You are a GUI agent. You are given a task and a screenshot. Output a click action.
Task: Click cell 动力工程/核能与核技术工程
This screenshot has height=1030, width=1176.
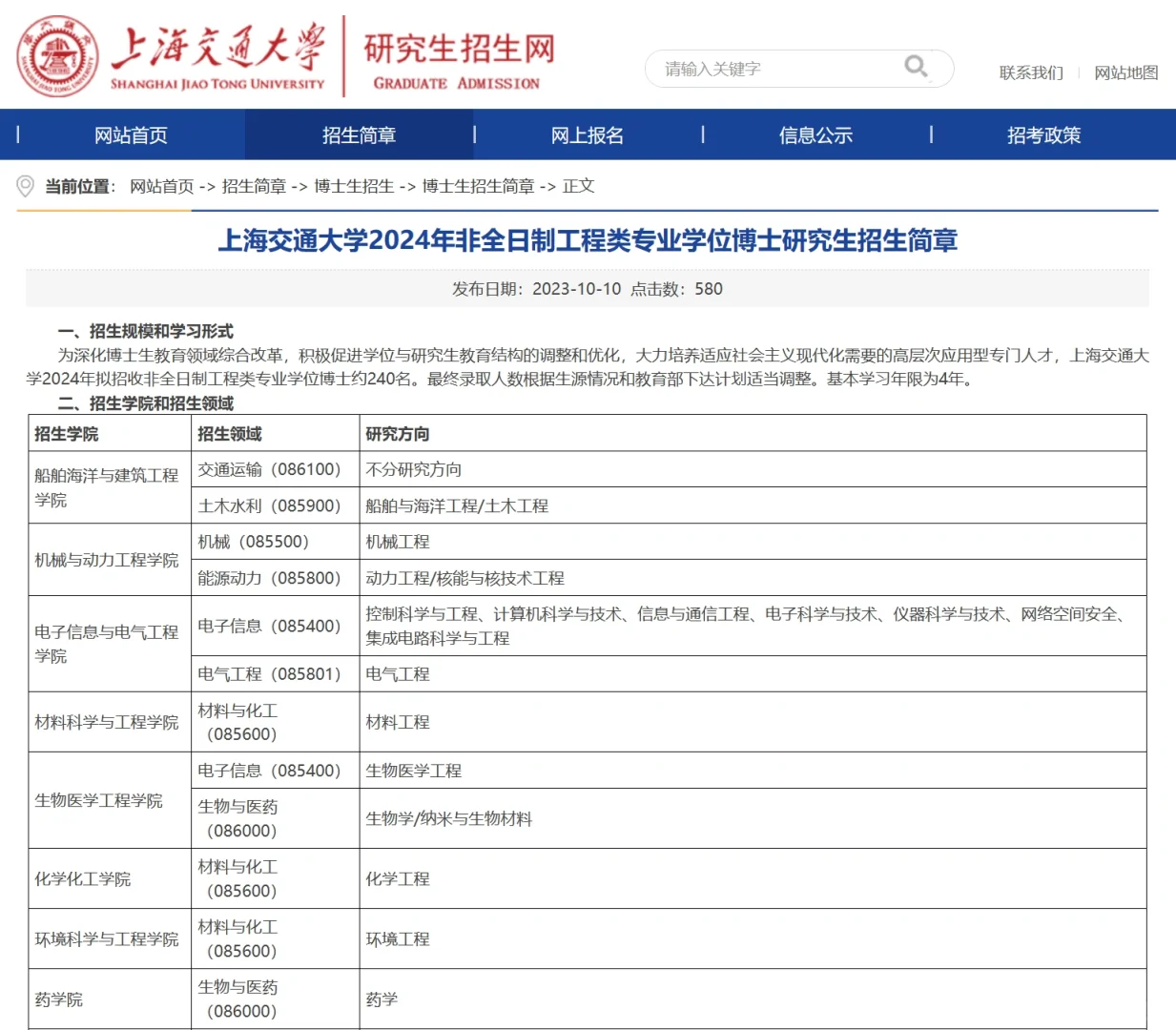753,578
